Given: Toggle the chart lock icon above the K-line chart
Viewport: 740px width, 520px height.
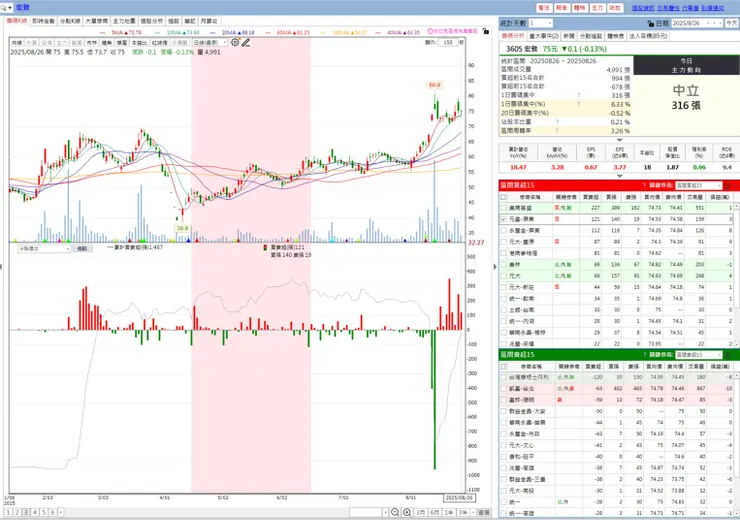Looking at the screenshot, I should 486,31.
